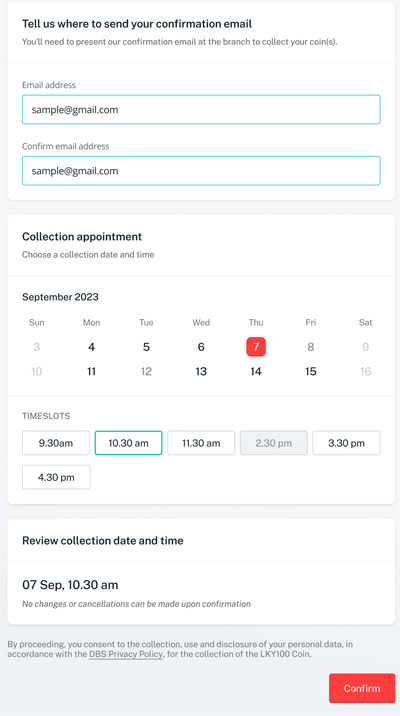
Task: Open the DBS Privacy Policy link
Action: (x=126, y=654)
